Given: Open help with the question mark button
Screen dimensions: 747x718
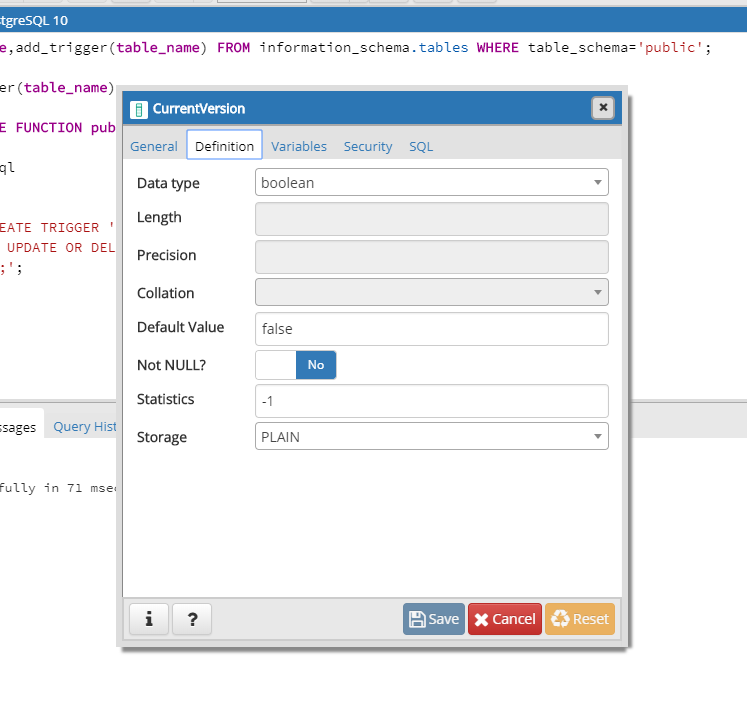Looking at the screenshot, I should click(x=192, y=619).
